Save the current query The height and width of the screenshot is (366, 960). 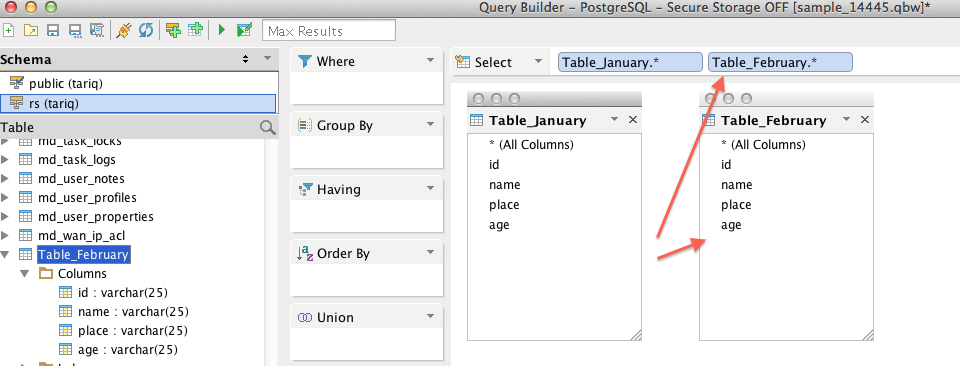pyautogui.click(x=53, y=30)
